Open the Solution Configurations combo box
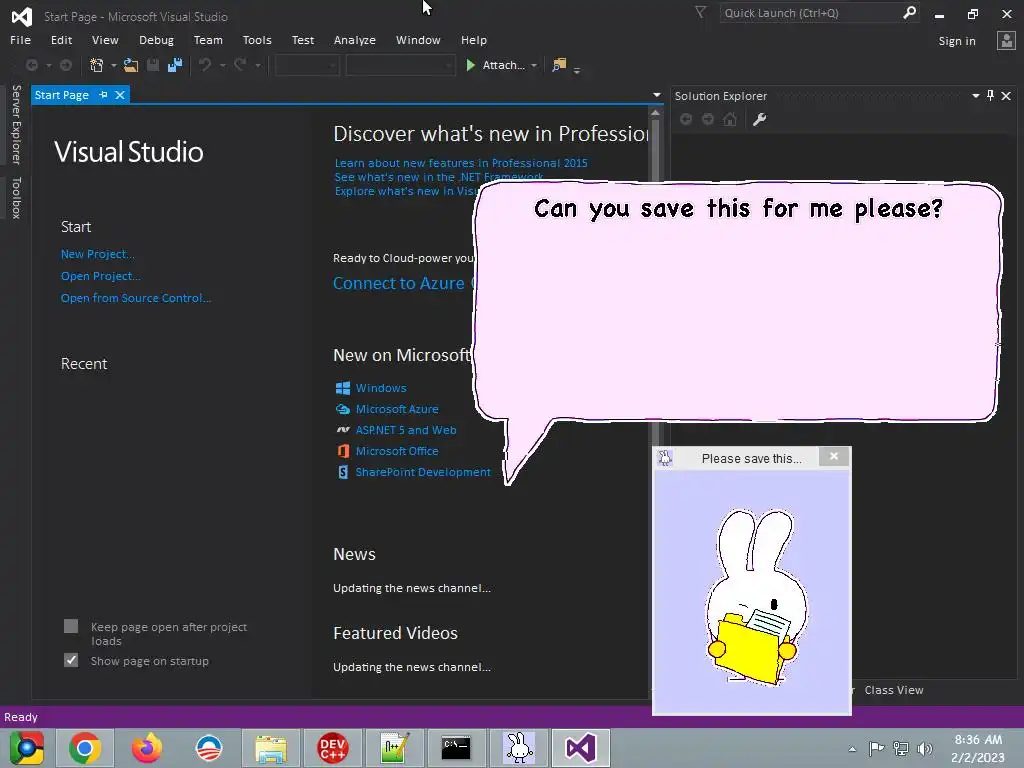1024x768 pixels. [307, 65]
